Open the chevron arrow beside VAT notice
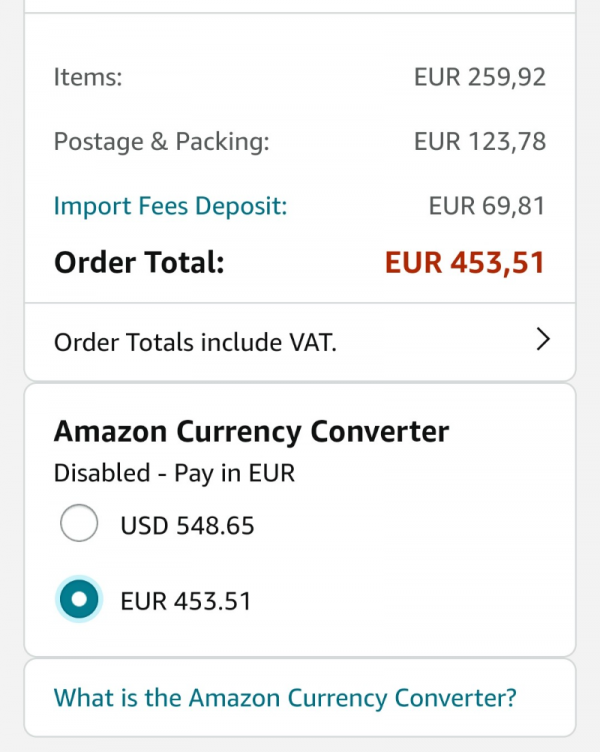Screen dimensions: 600x752 click(543, 340)
